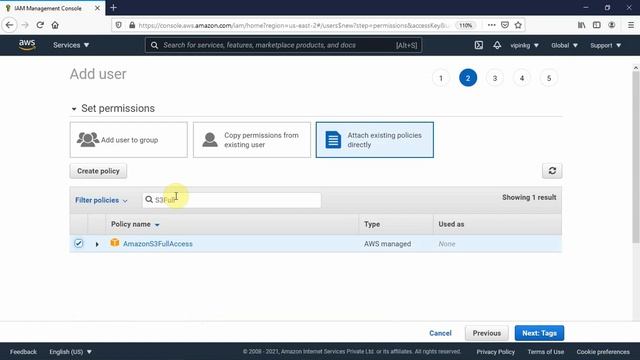Screen dimensions: 640x360
Task: Click the AWS managed type cell
Action: point(387,244)
